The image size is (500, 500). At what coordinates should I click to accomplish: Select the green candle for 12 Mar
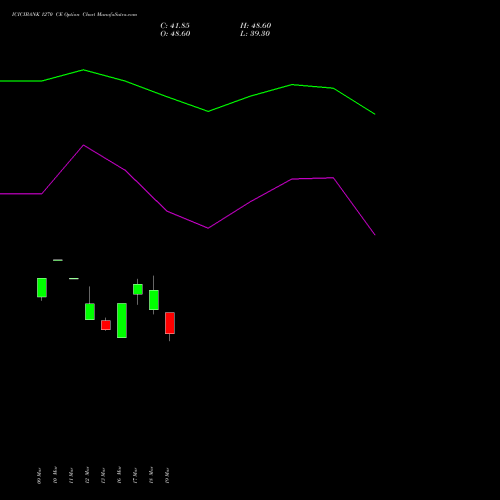pyautogui.click(x=90, y=312)
